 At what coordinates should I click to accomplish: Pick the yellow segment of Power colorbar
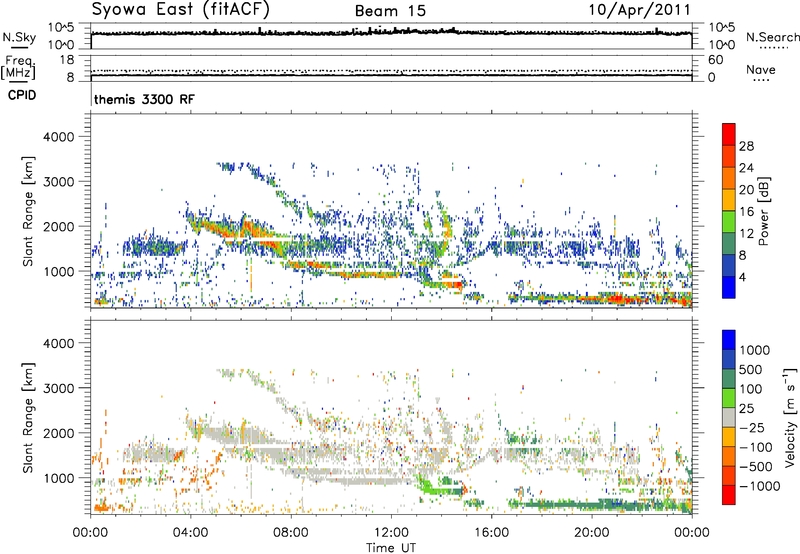[729, 200]
